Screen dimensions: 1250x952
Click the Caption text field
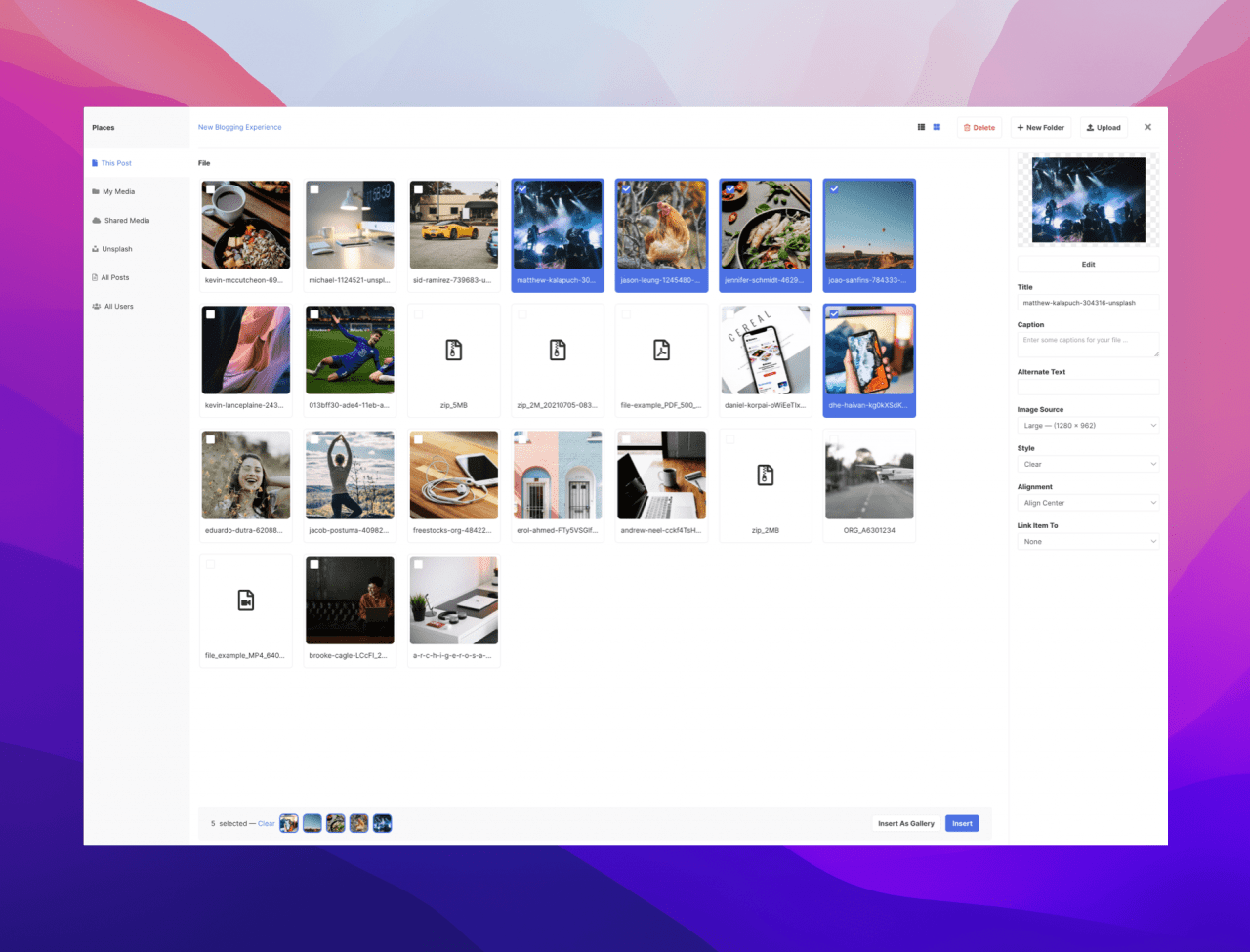(1088, 344)
